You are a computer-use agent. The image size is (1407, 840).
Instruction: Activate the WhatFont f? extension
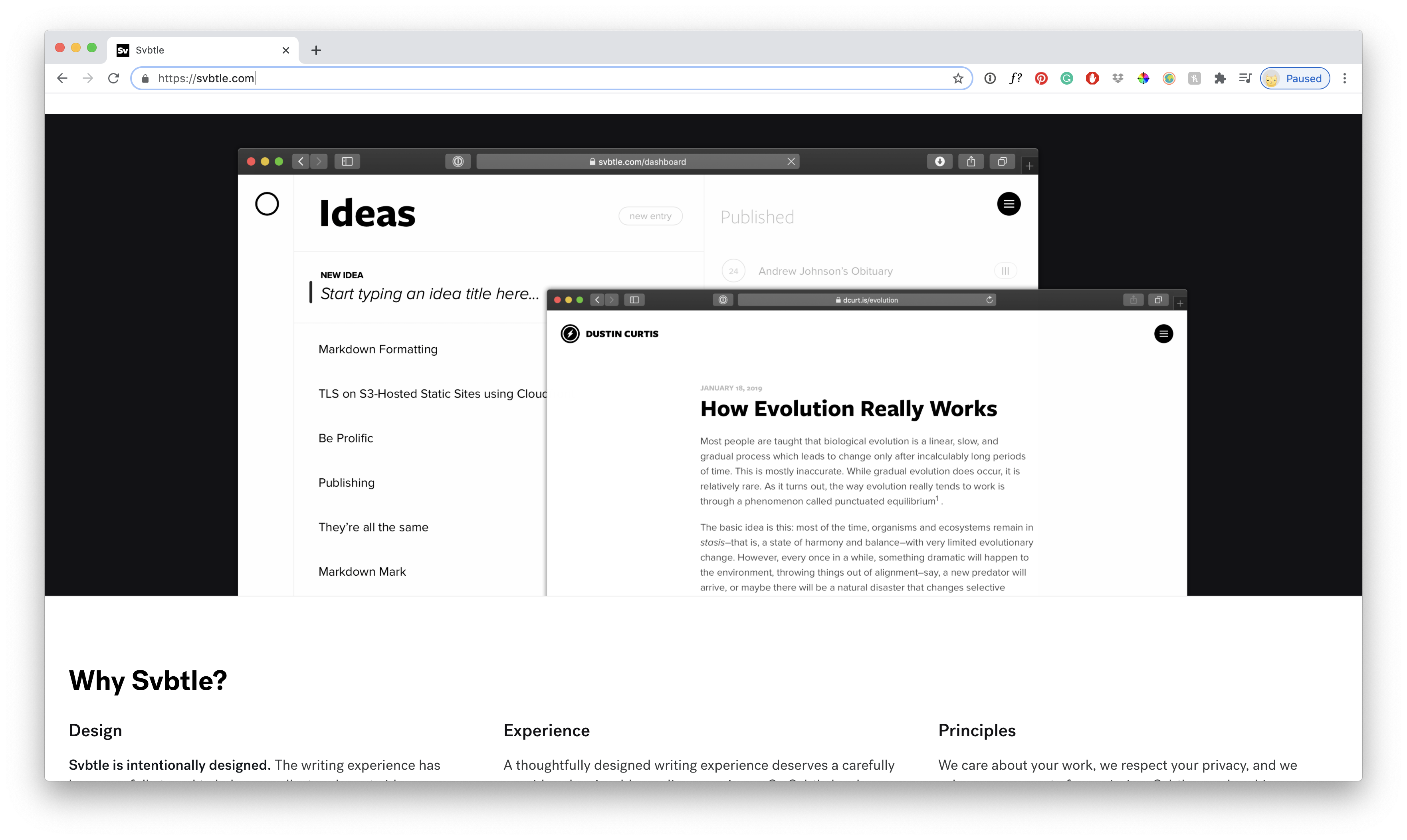[1015, 79]
